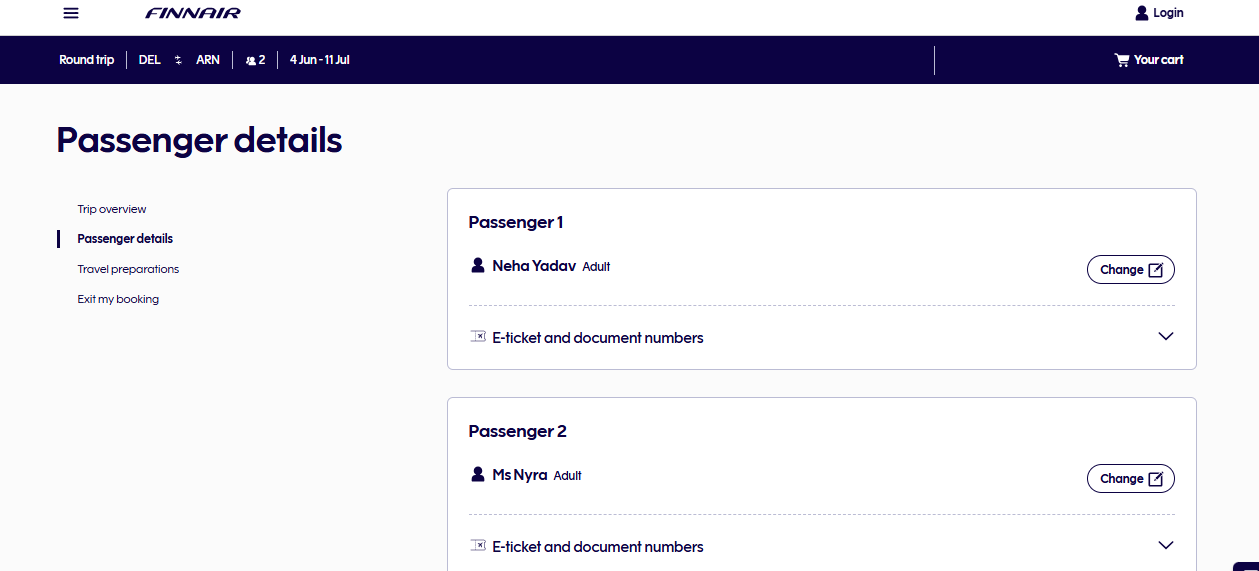Click the passengers count icon
The height and width of the screenshot is (571, 1259).
pyautogui.click(x=251, y=60)
